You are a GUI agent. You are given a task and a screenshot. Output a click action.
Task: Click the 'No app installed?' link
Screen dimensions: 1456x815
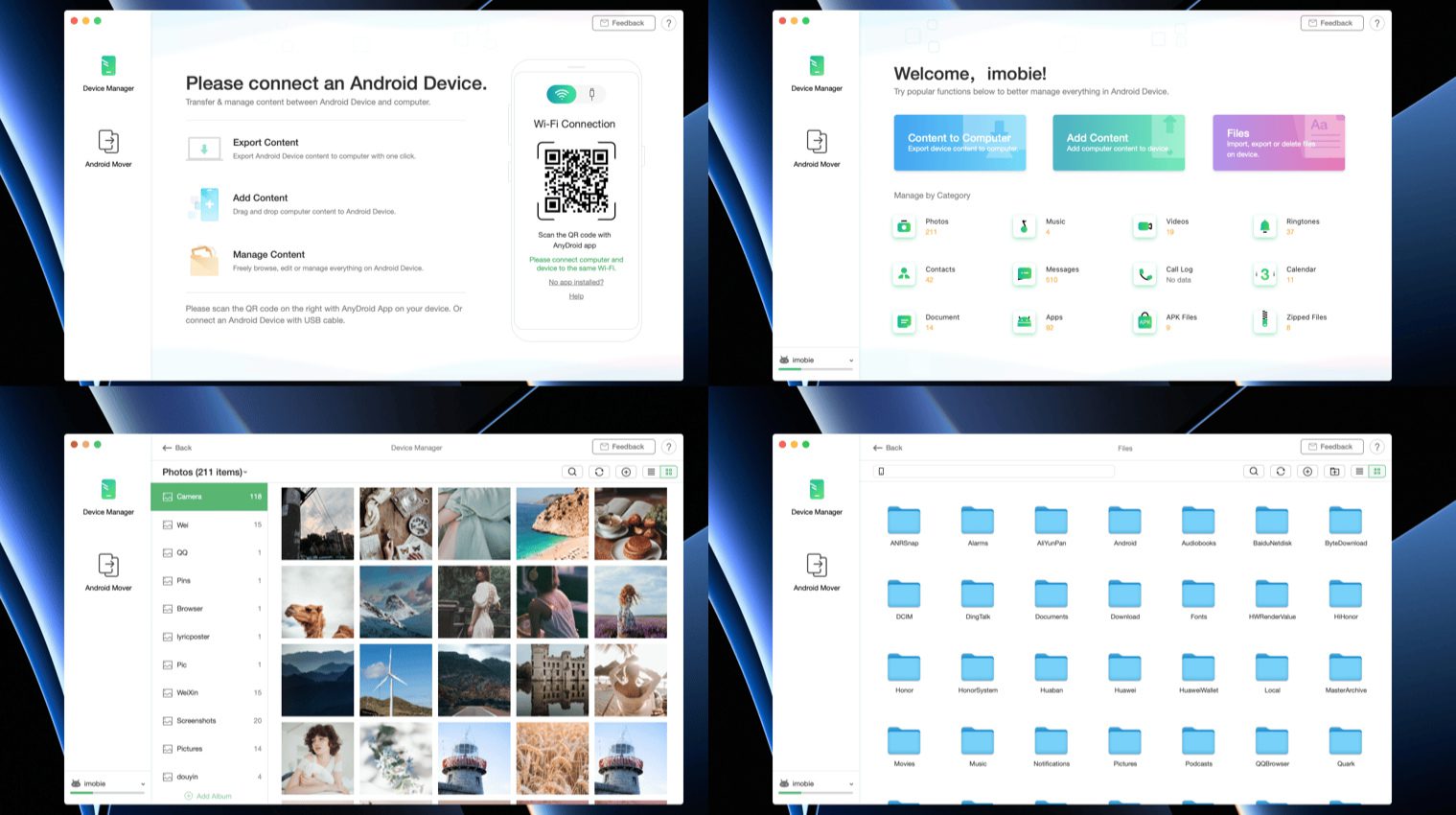pyautogui.click(x=576, y=282)
